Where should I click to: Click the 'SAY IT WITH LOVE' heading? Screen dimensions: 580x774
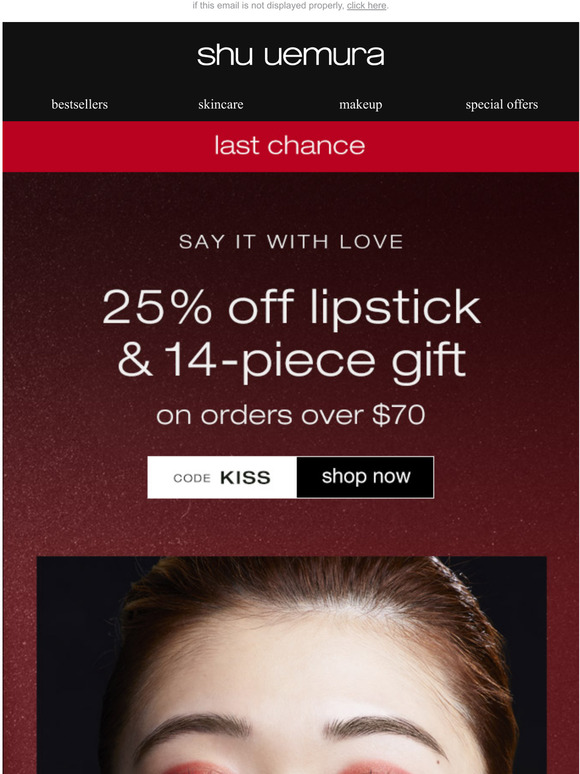(291, 242)
